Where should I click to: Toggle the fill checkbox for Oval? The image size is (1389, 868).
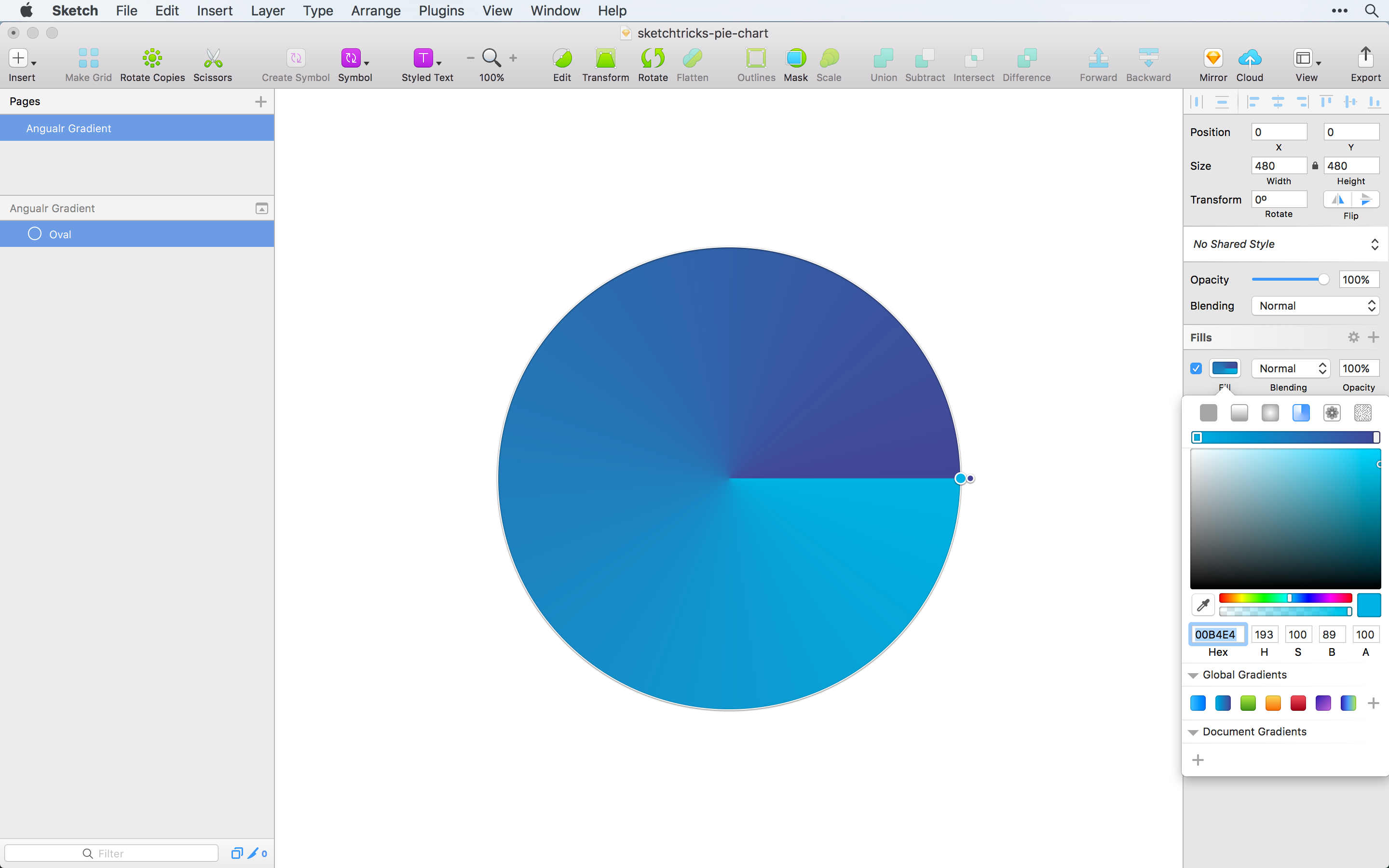click(1196, 368)
